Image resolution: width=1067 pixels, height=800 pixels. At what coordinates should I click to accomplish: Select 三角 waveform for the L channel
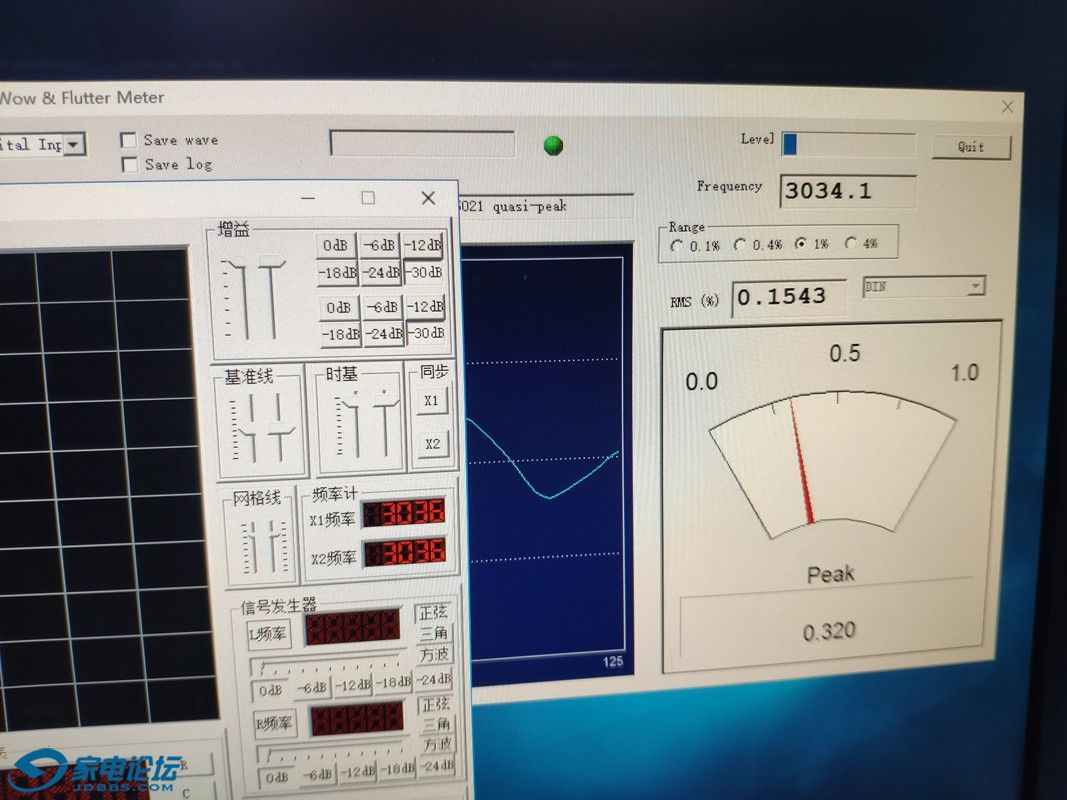tap(433, 633)
